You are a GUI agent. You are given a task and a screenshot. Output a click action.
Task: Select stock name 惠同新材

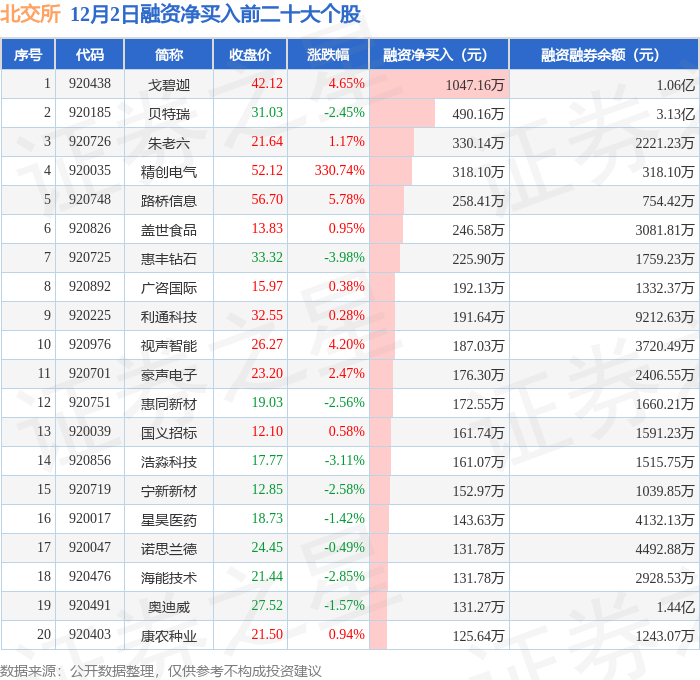pos(169,404)
